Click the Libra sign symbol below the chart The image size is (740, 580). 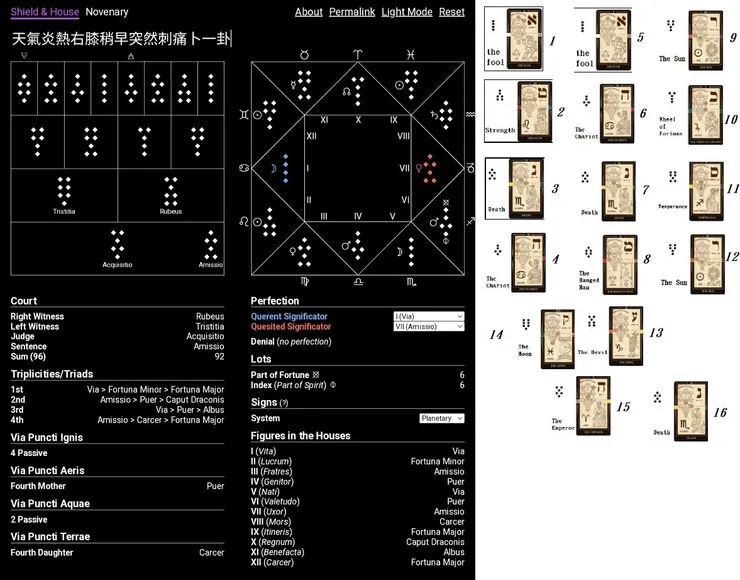[358, 282]
